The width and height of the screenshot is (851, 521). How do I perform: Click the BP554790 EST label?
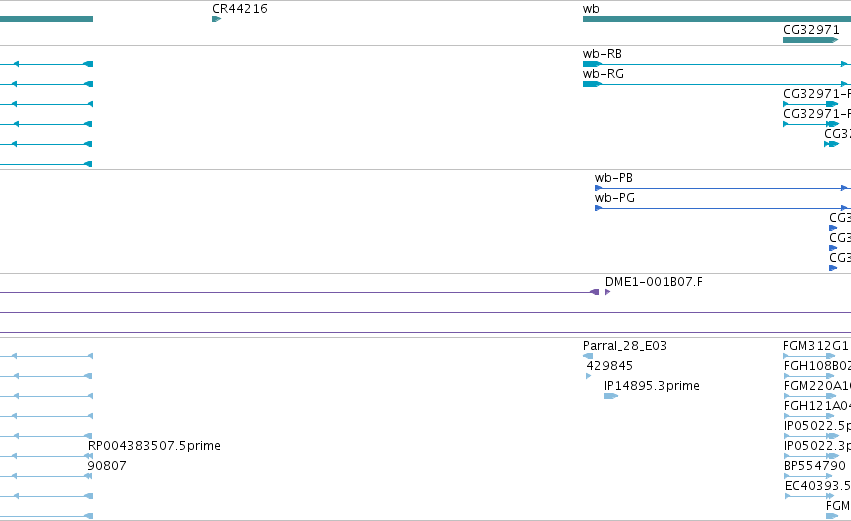815,466
